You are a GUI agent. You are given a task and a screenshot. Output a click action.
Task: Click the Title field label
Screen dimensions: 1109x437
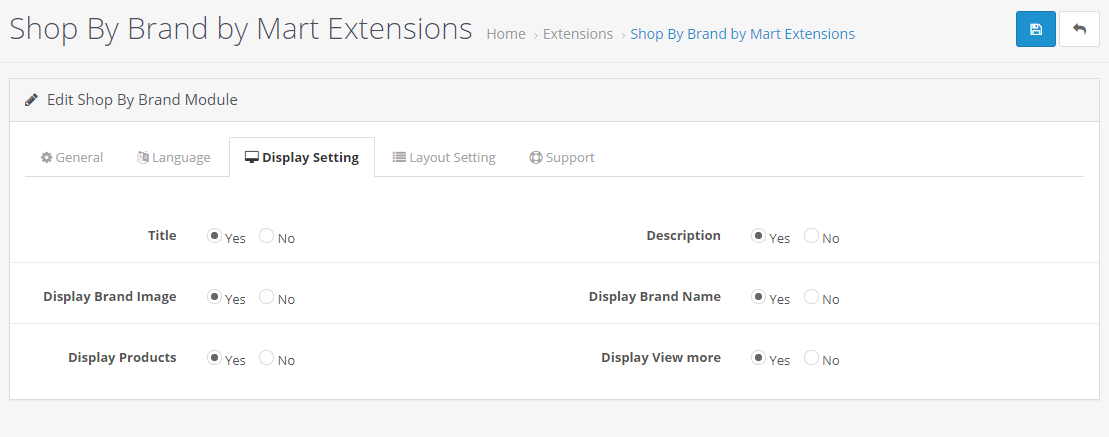pyautogui.click(x=162, y=235)
